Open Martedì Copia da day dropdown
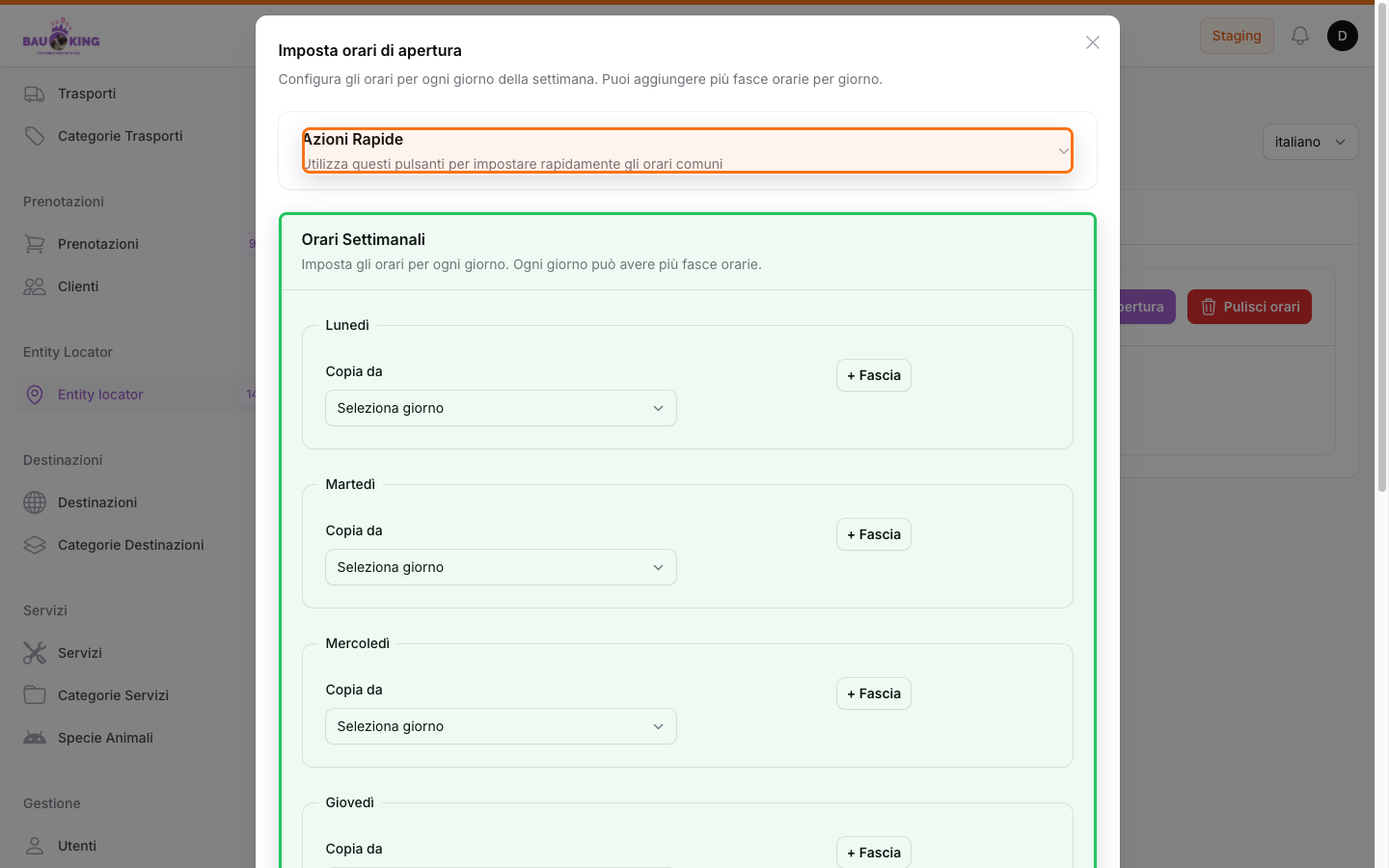This screenshot has height=868, width=1389. [501, 567]
